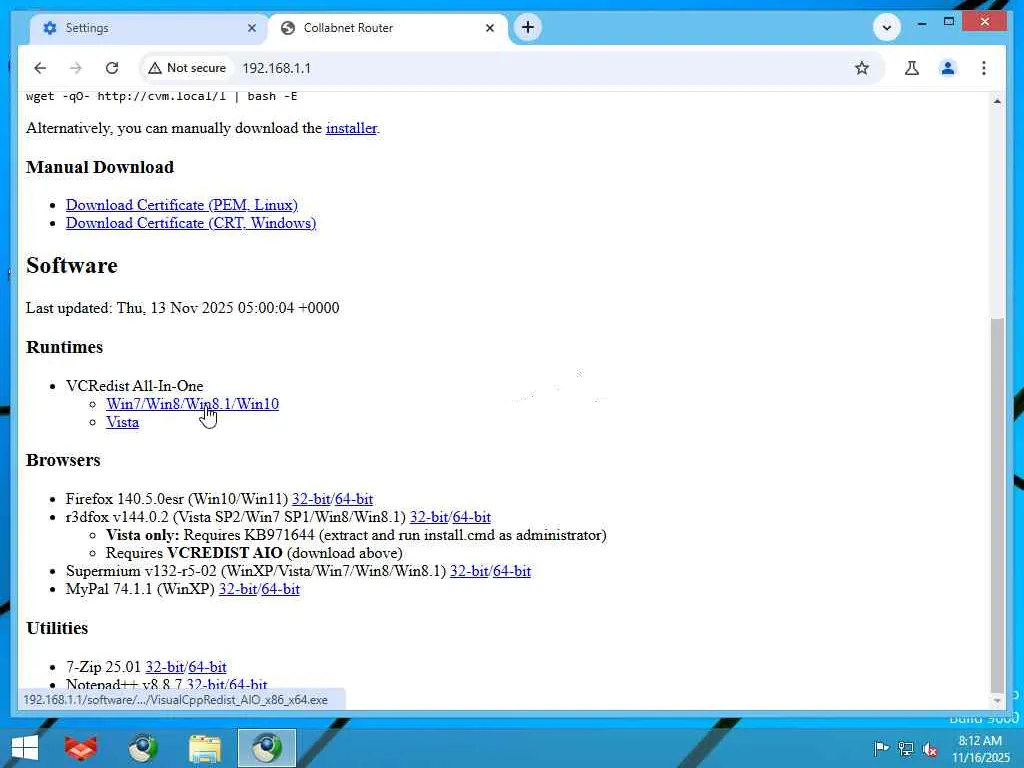
Task: Switch to the Settings tab
Action: click(x=149, y=28)
